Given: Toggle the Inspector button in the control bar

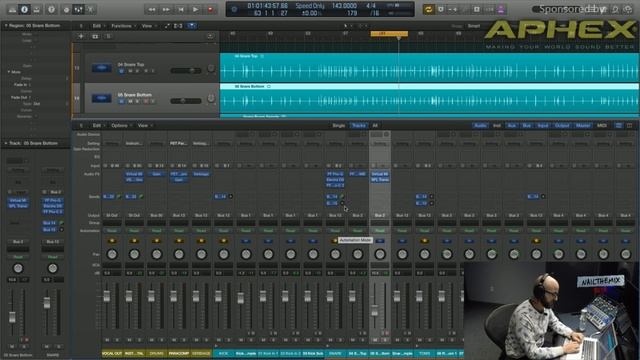Looking at the screenshot, I should (x=24, y=9).
